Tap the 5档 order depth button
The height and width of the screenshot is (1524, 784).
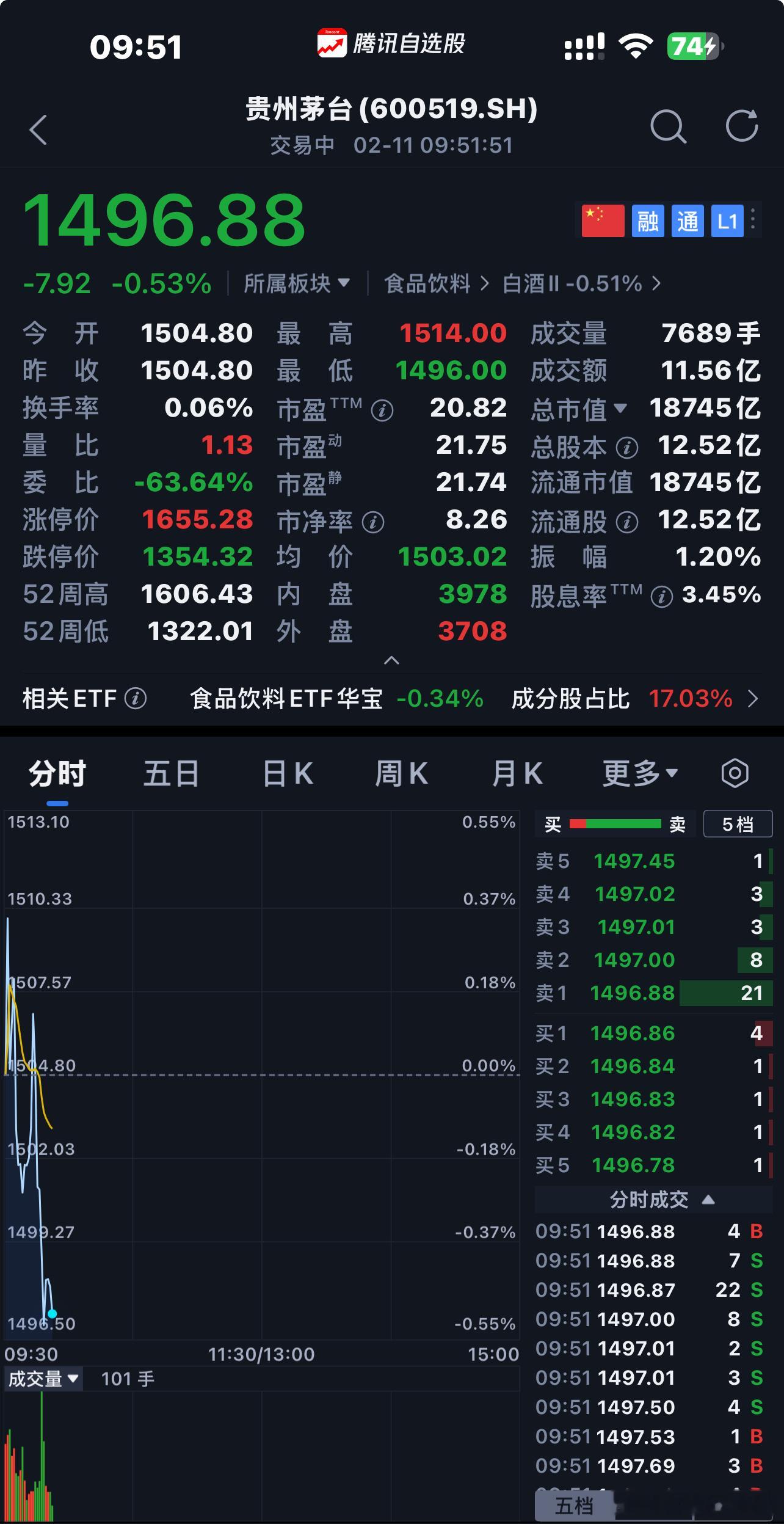coord(738,824)
